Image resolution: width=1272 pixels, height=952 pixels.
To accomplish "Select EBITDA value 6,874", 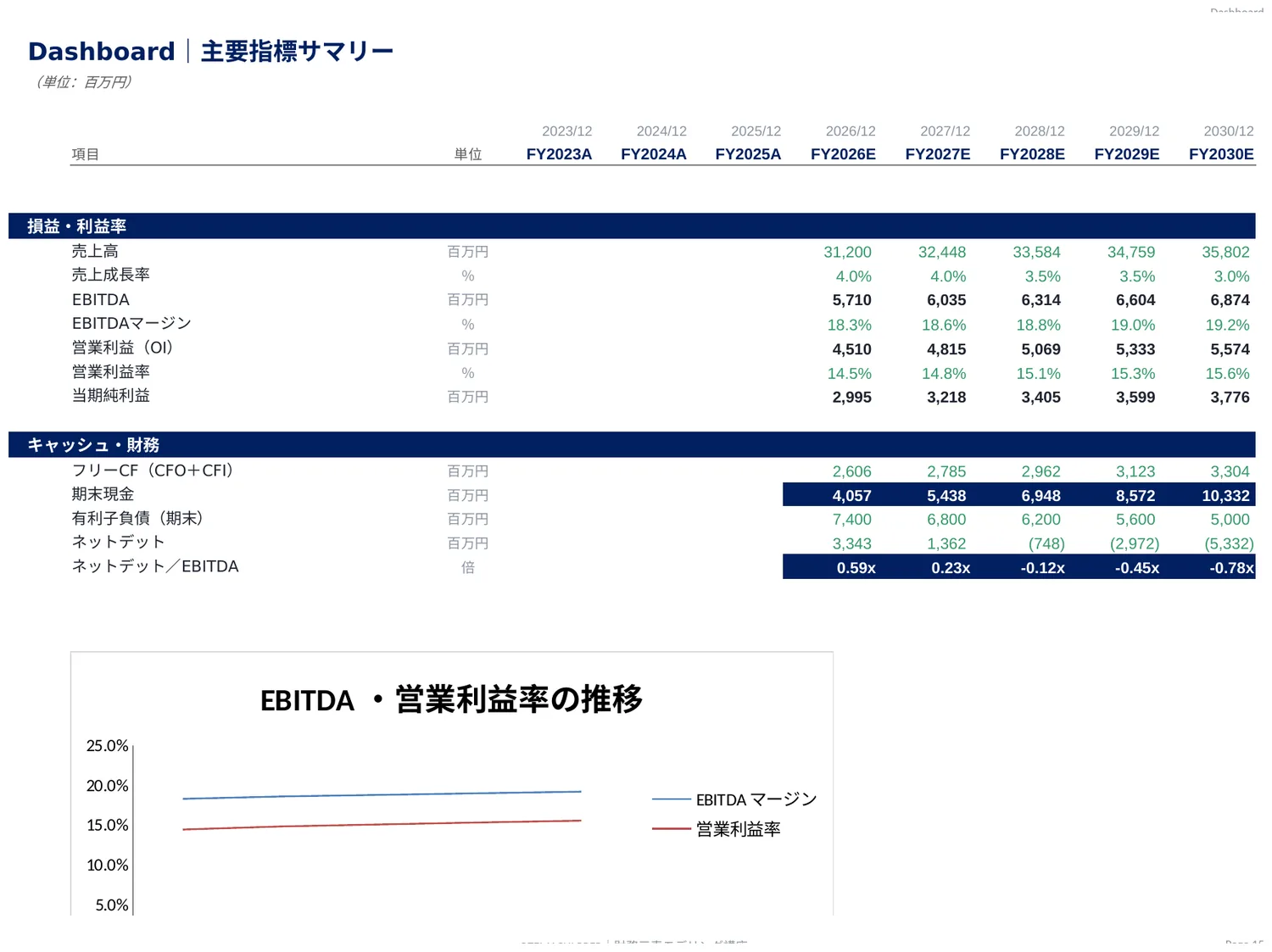I will click(1230, 300).
